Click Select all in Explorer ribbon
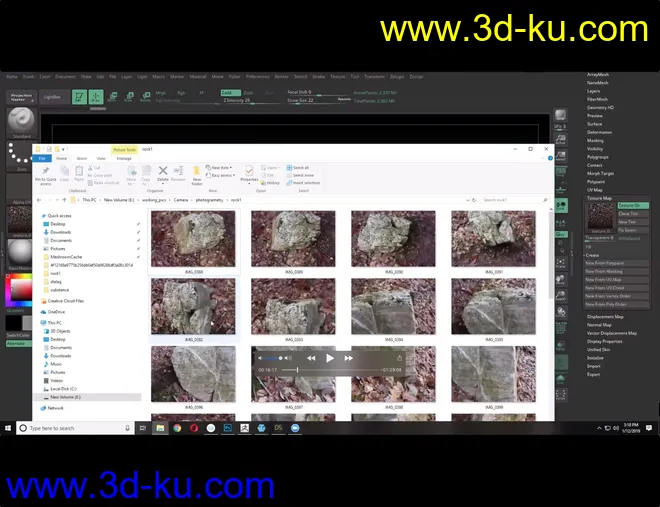 point(298,167)
